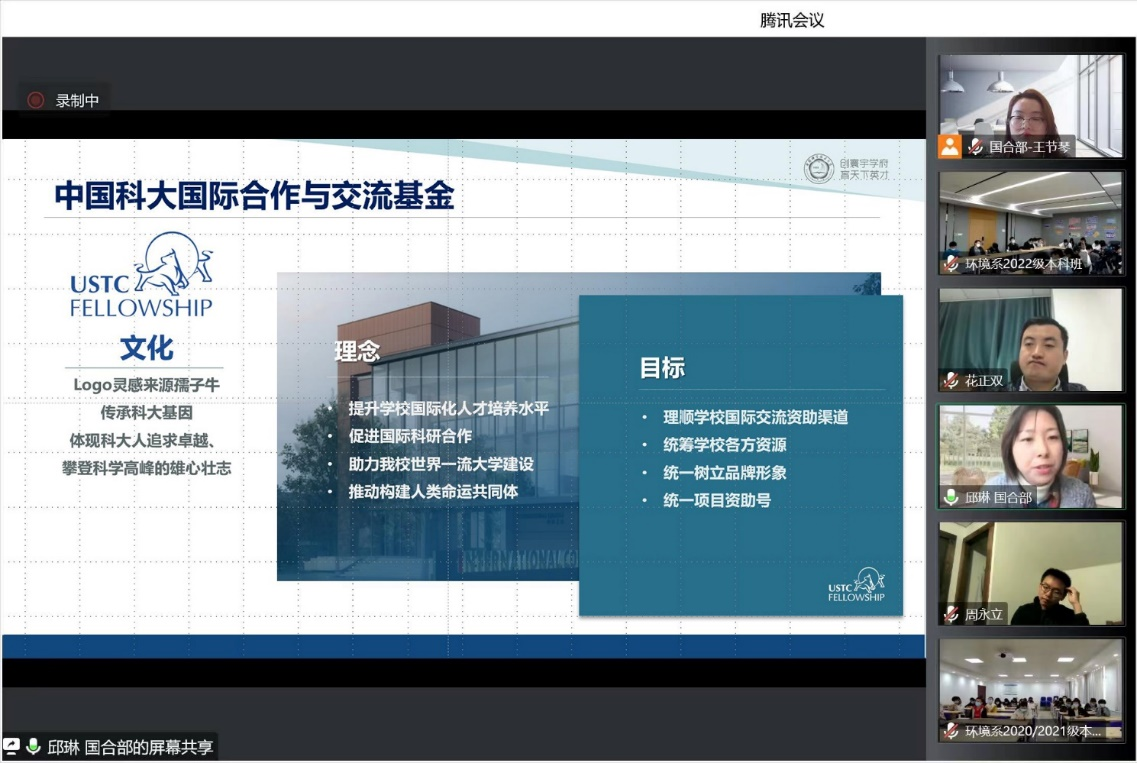
Task: Click the orange host icon on 国合部-王节琴
Action: point(950,147)
